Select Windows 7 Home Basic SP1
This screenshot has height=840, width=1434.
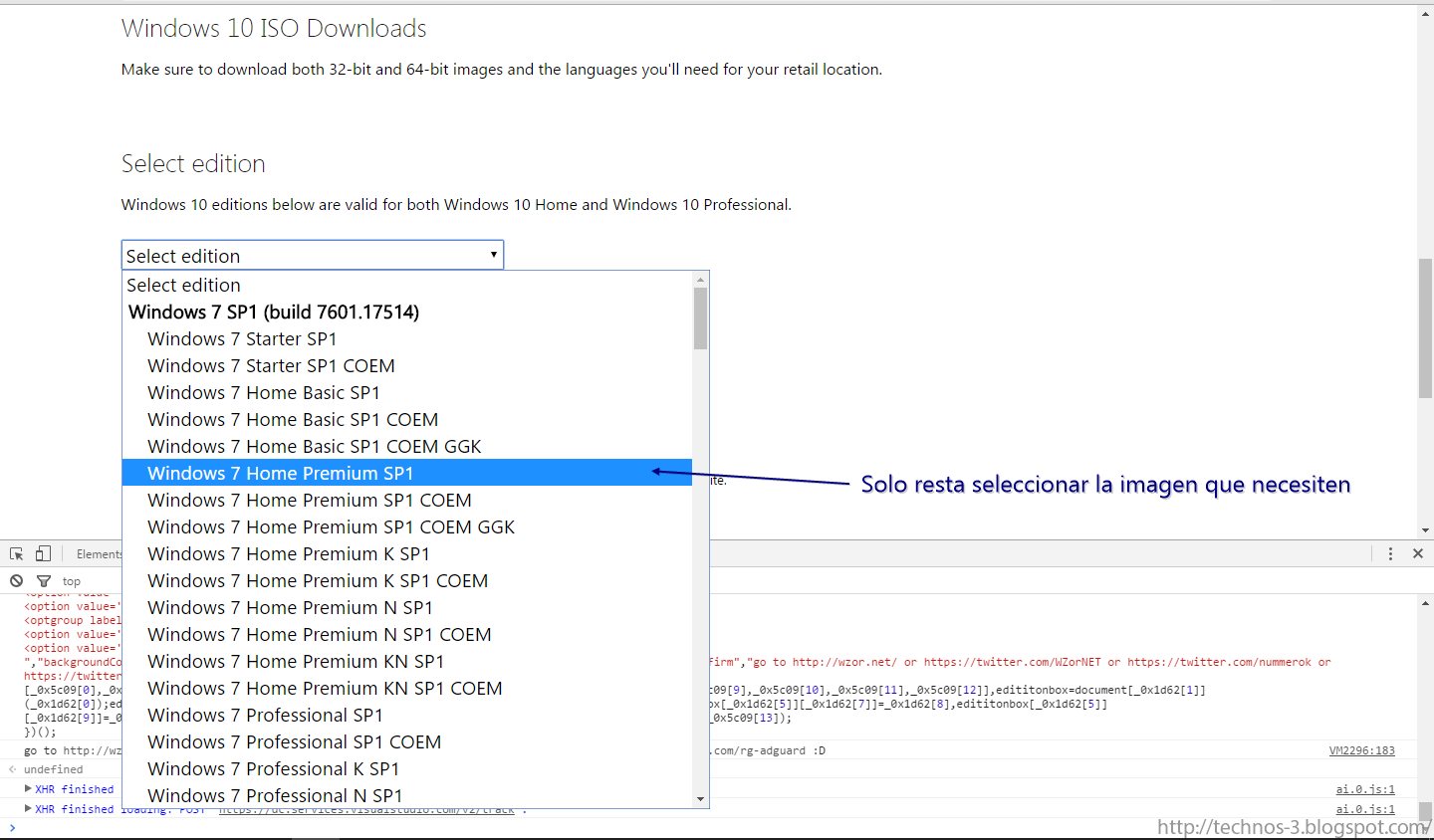[406, 392]
